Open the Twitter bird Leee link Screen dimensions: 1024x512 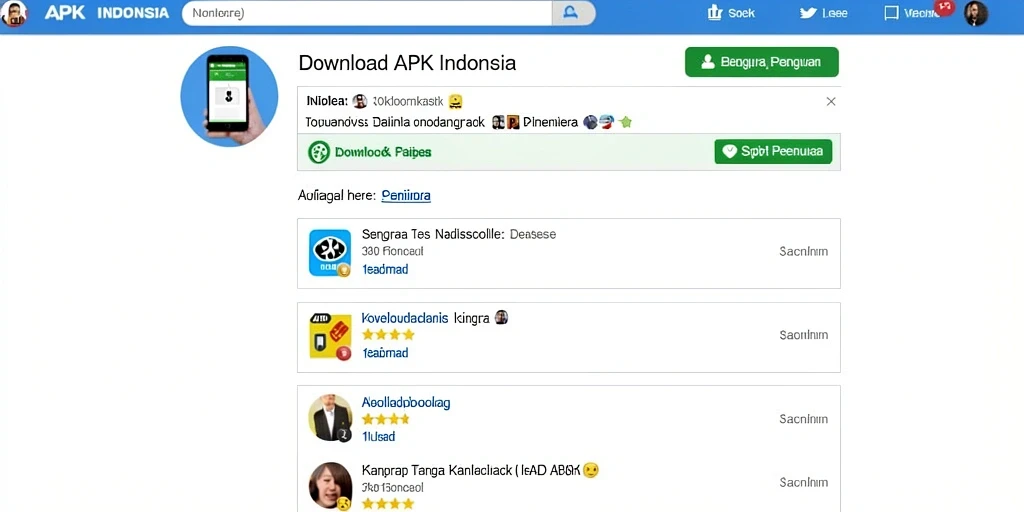pyautogui.click(x=824, y=13)
